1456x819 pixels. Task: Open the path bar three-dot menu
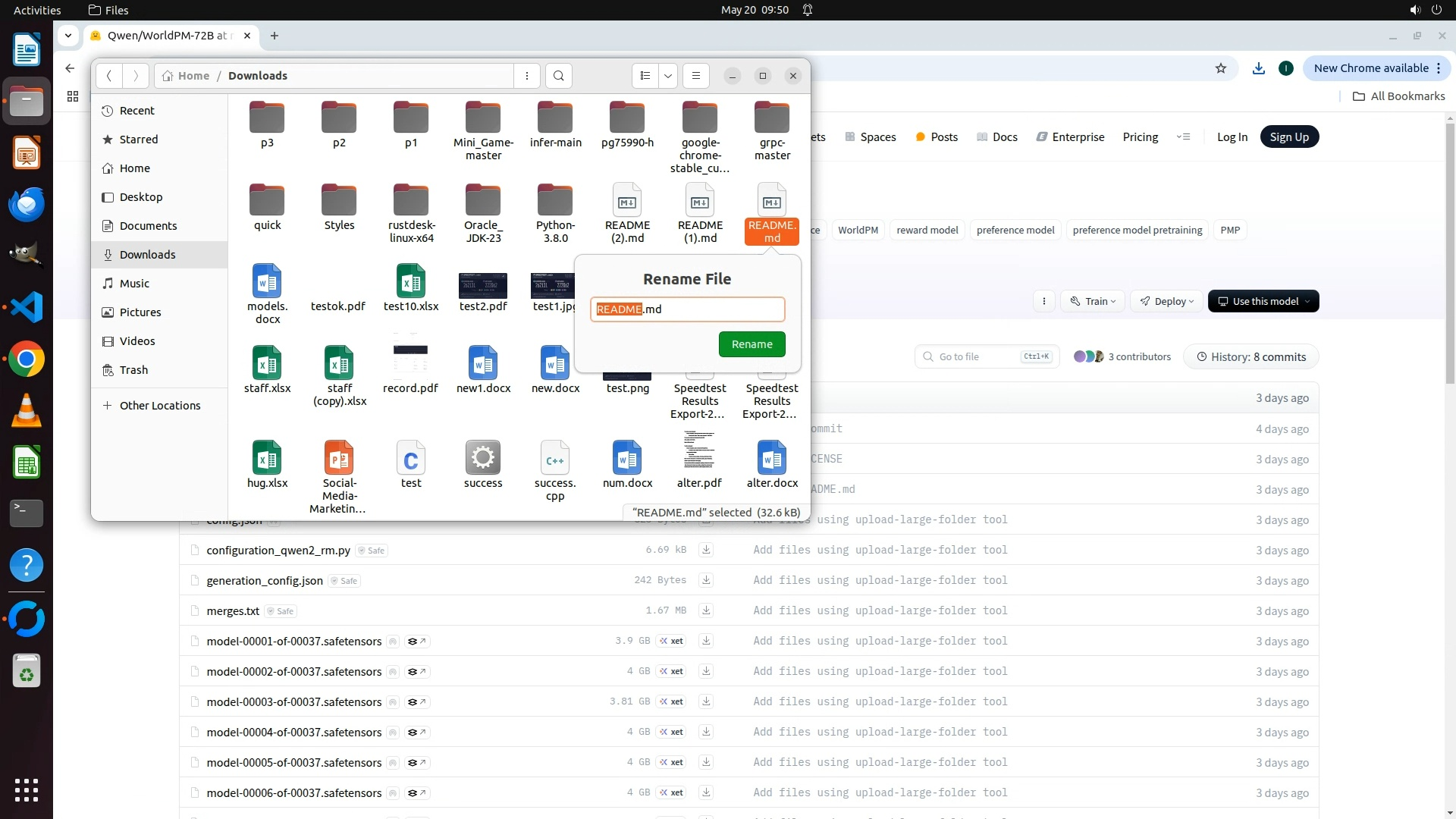[527, 76]
